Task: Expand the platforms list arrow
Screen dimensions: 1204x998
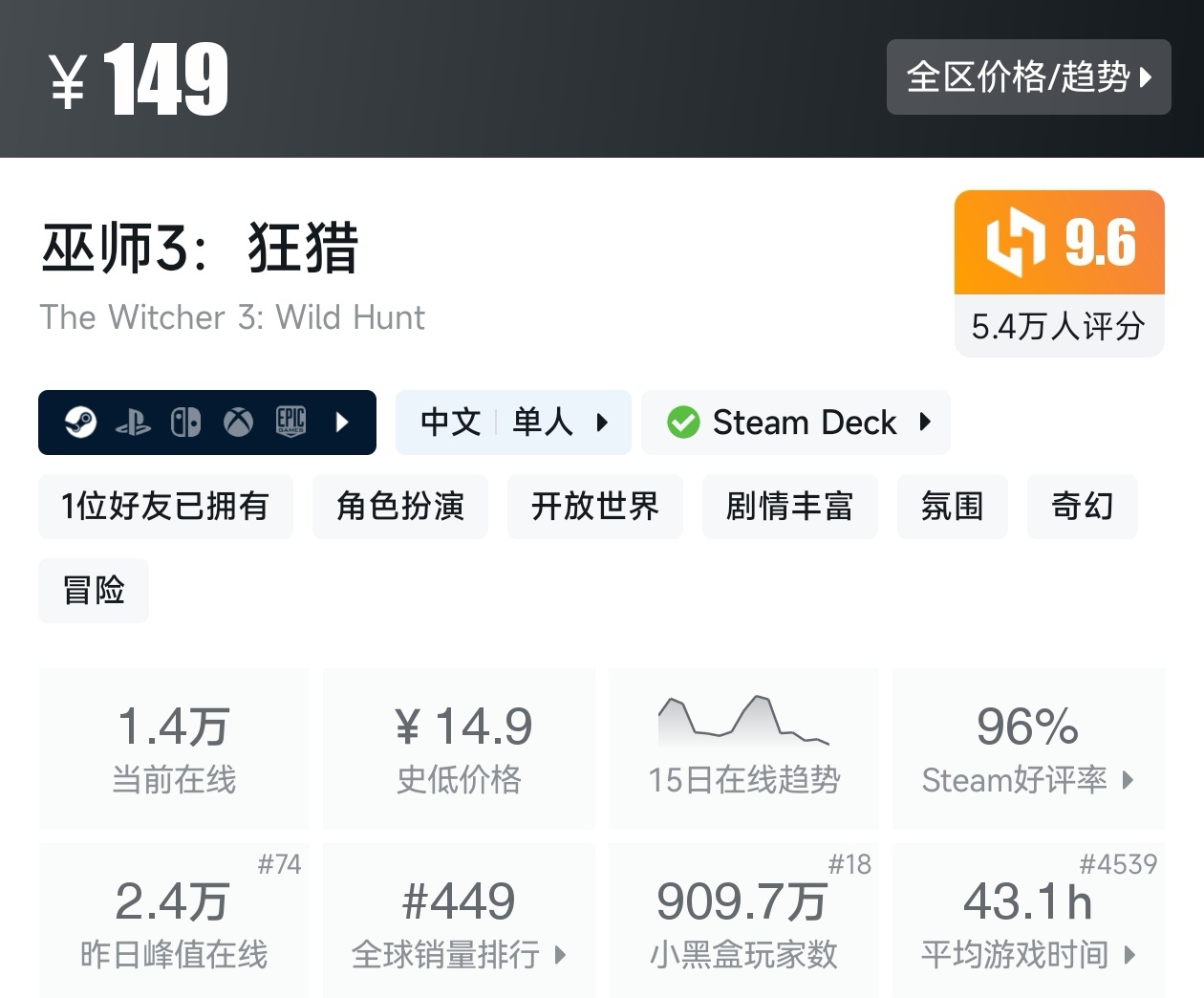Action: click(x=343, y=422)
